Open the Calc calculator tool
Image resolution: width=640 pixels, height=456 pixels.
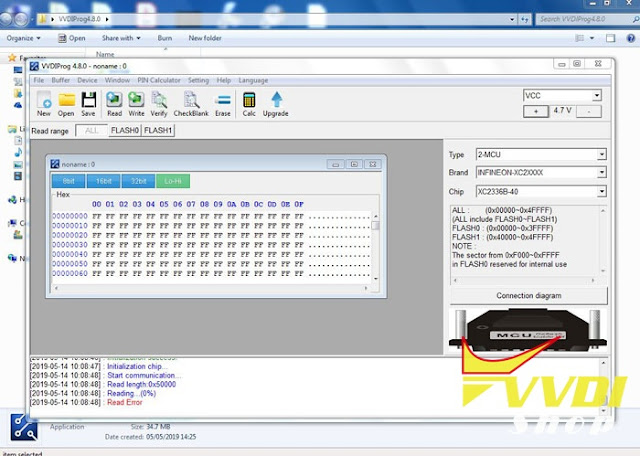click(x=249, y=104)
